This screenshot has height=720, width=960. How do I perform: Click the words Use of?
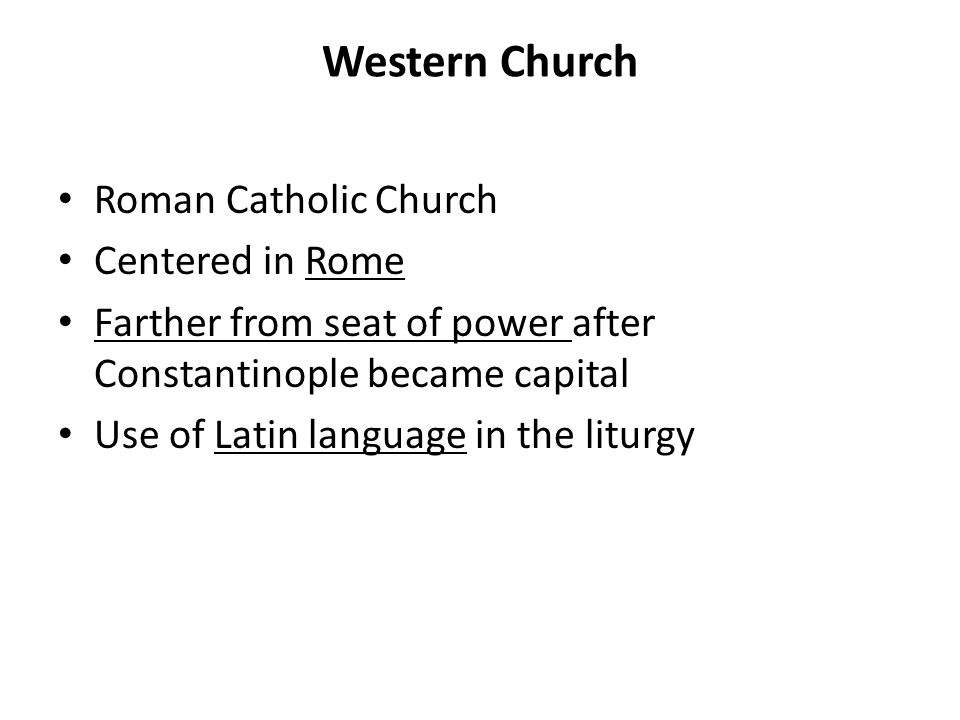point(149,436)
